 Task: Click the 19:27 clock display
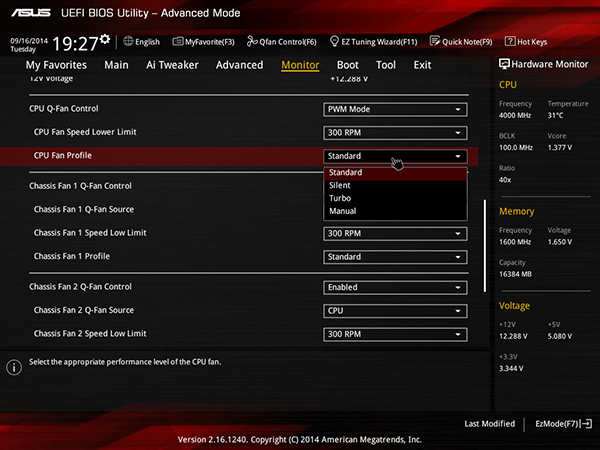(x=75, y=43)
